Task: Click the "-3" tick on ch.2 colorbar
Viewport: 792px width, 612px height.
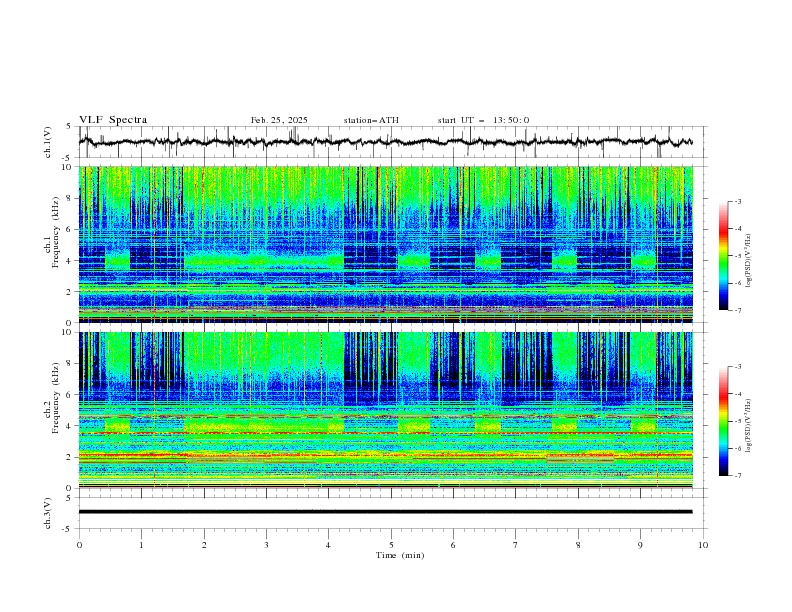Action: (x=737, y=367)
